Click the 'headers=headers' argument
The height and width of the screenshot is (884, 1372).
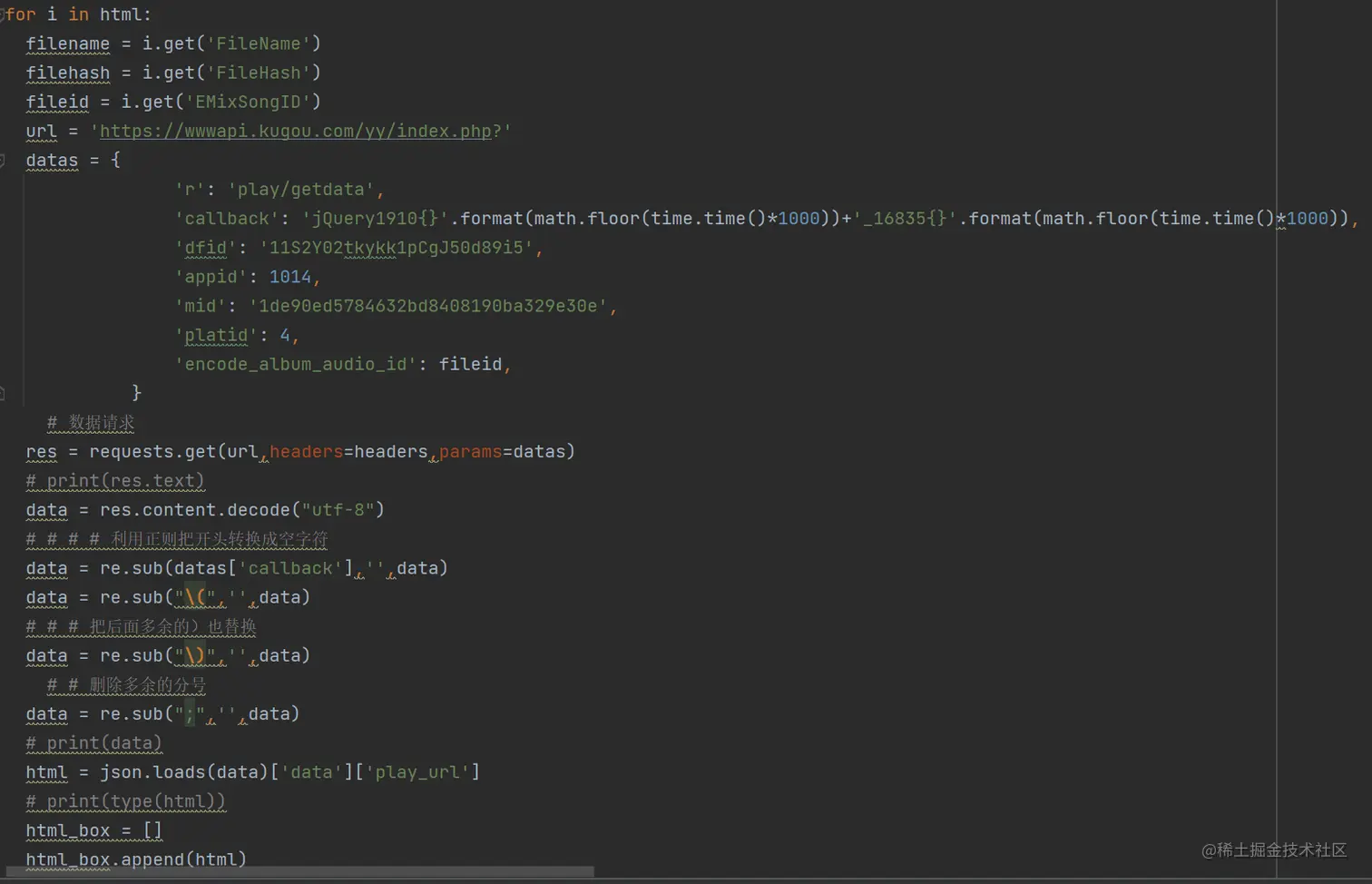(348, 452)
